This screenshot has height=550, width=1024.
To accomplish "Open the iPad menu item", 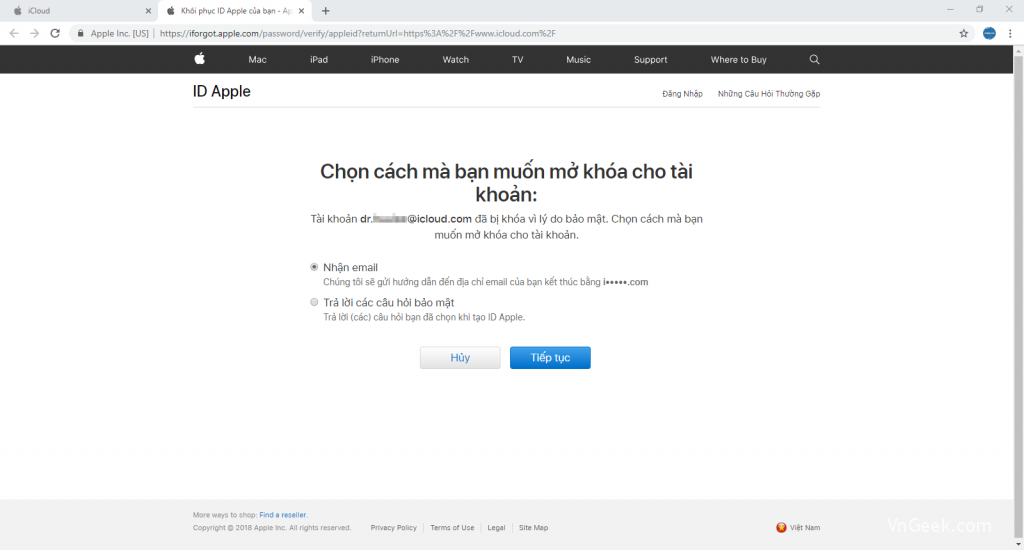I will [319, 59].
